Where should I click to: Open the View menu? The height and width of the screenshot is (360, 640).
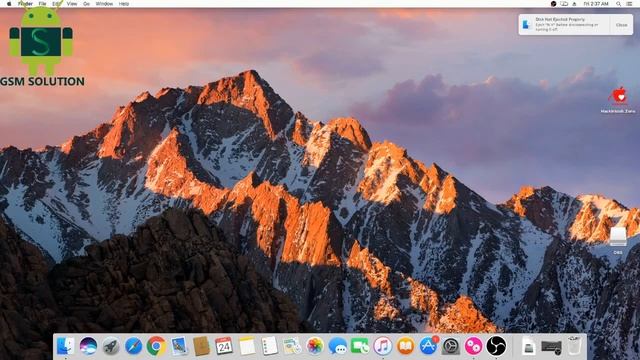click(x=72, y=4)
